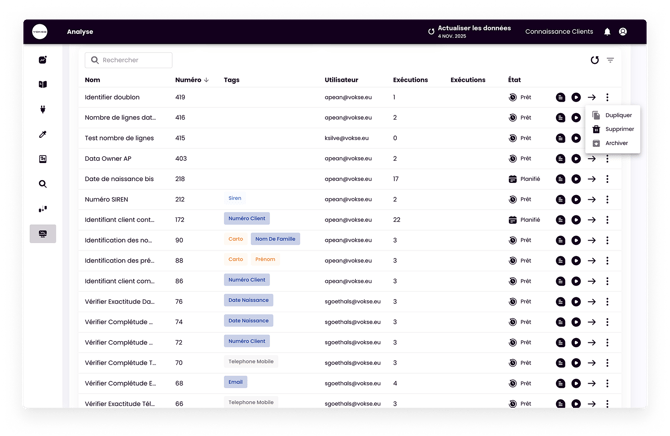Open three-dot menu for Numéro SIREN row

[607, 200]
